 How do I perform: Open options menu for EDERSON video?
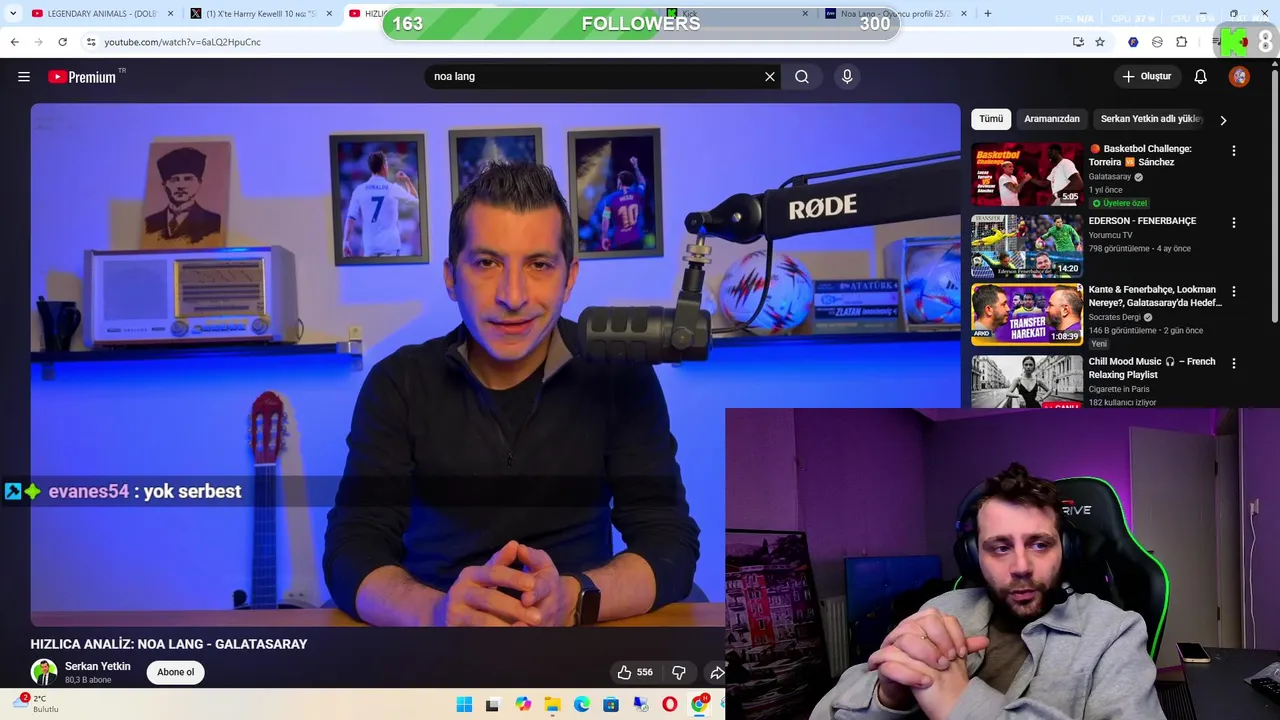[1234, 223]
